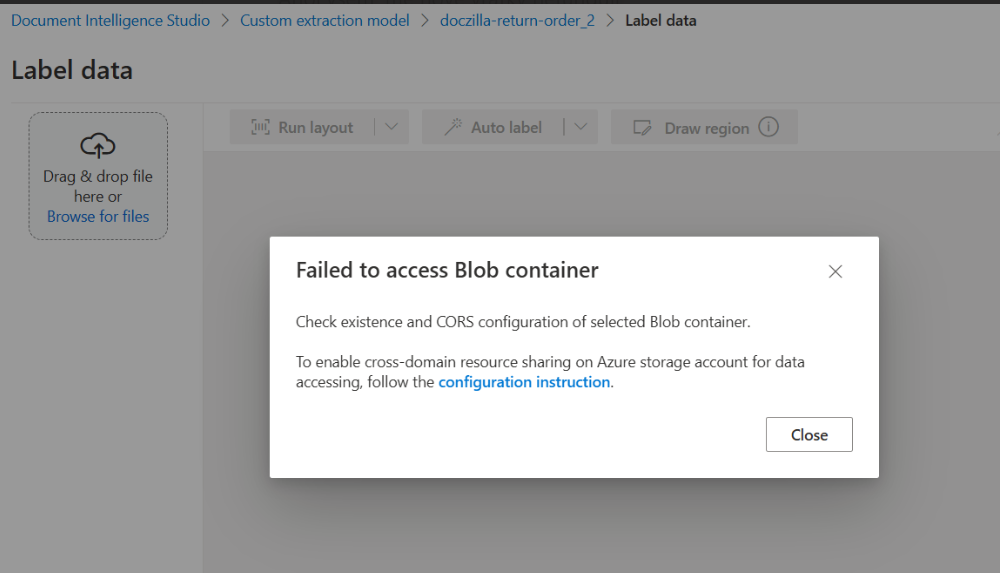Image resolution: width=1000 pixels, height=573 pixels.
Task: Select the Label data breadcrumb item
Action: click(661, 20)
